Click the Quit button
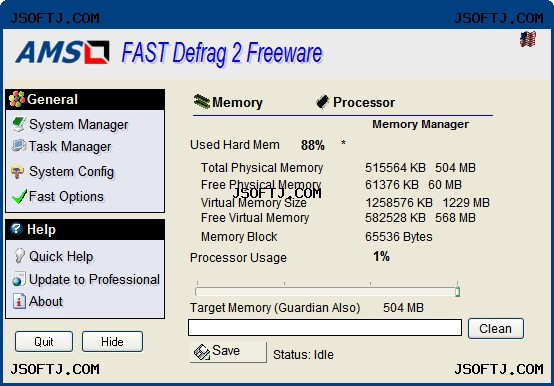 (x=44, y=342)
